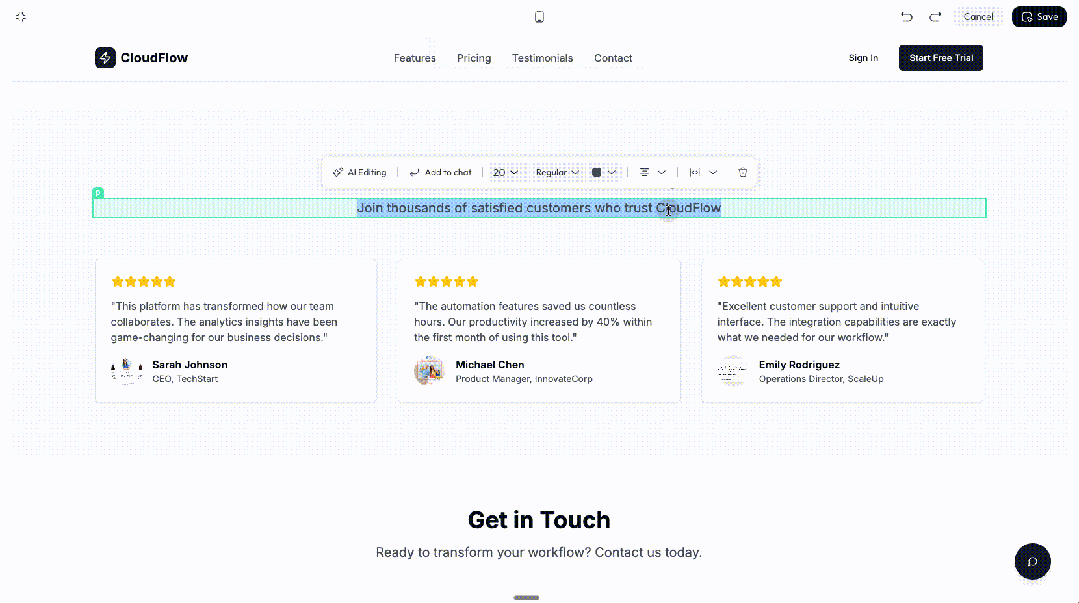Delete the selected element with trash icon
Image resolution: width=1079 pixels, height=603 pixels.
pyautogui.click(x=743, y=172)
